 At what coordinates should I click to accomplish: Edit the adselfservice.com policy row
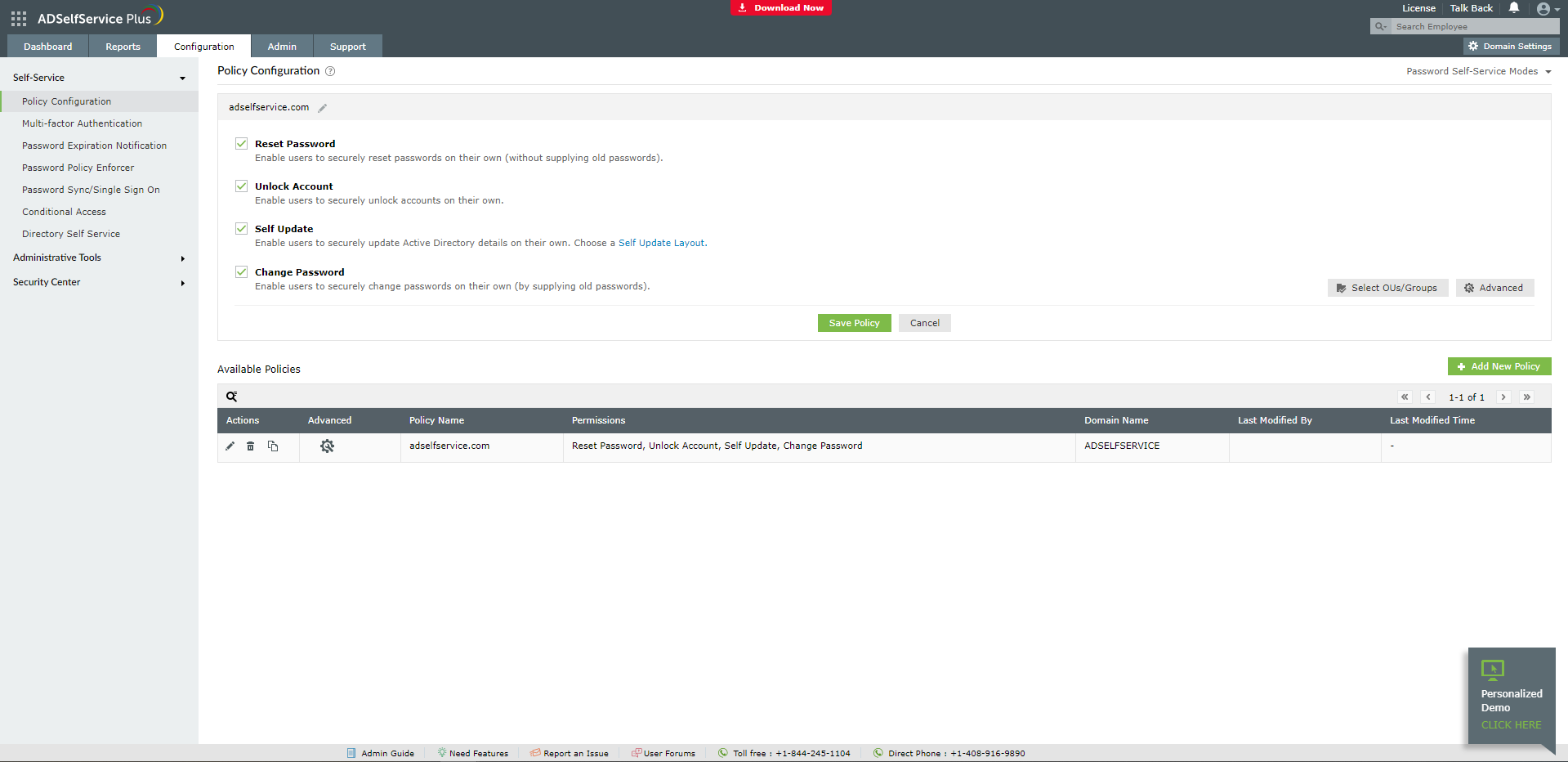pos(230,446)
